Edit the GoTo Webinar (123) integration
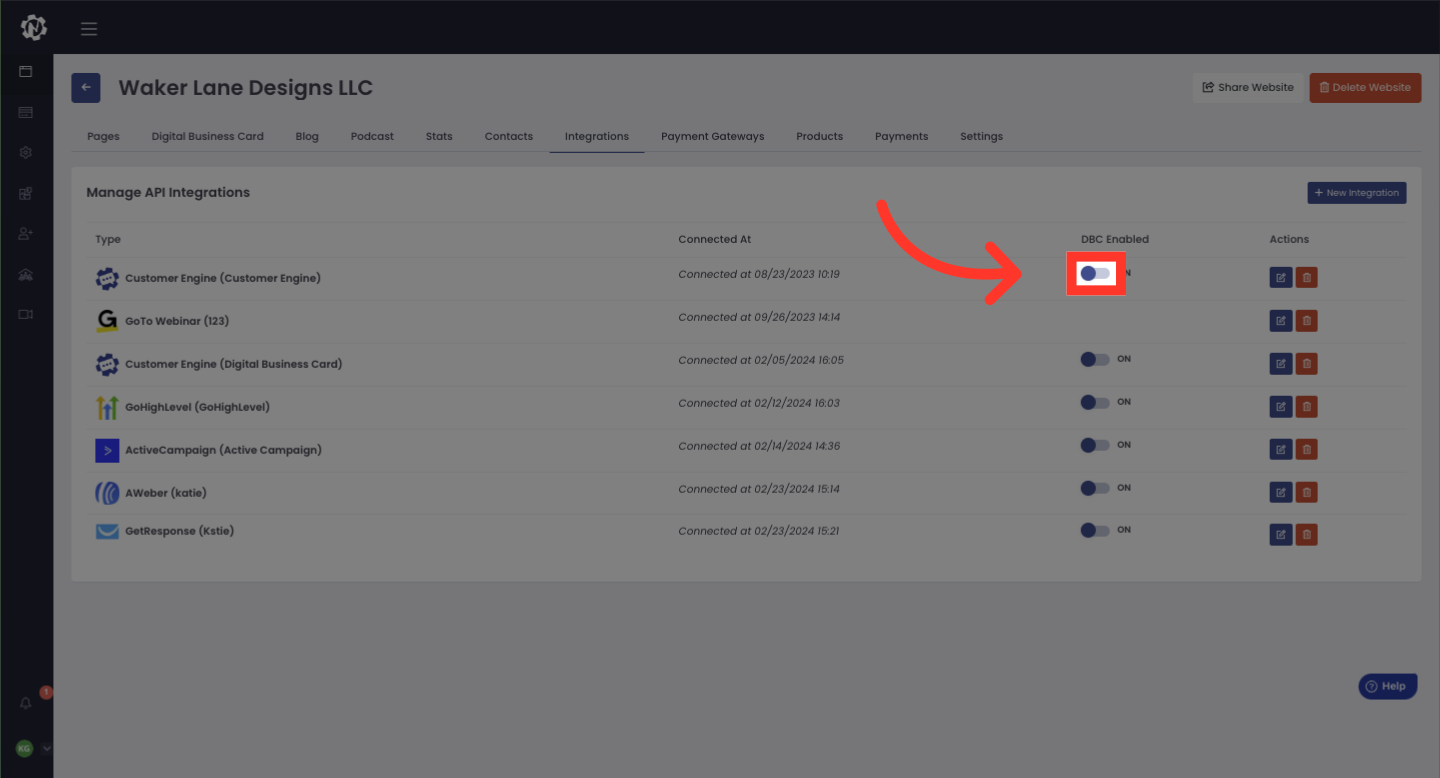This screenshot has width=1440, height=778. 1281,321
